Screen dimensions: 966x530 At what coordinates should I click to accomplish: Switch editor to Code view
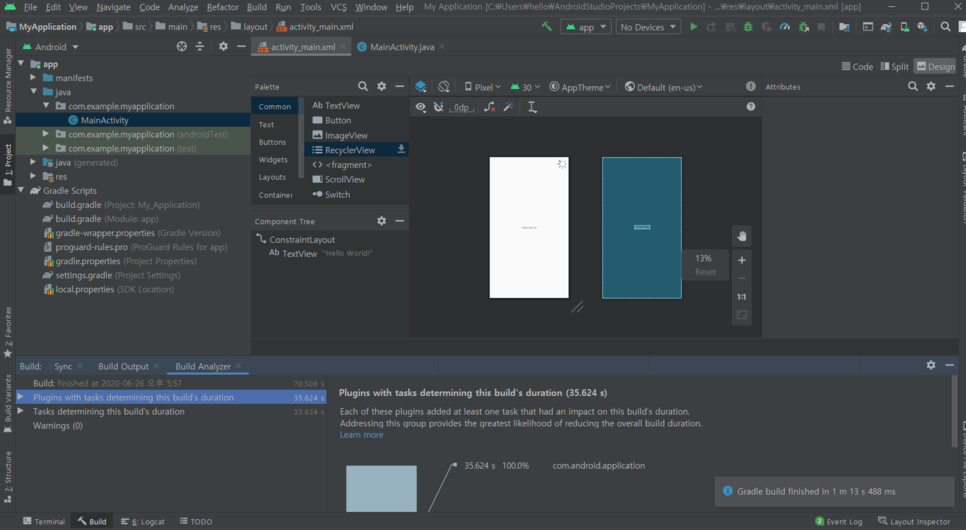[858, 67]
